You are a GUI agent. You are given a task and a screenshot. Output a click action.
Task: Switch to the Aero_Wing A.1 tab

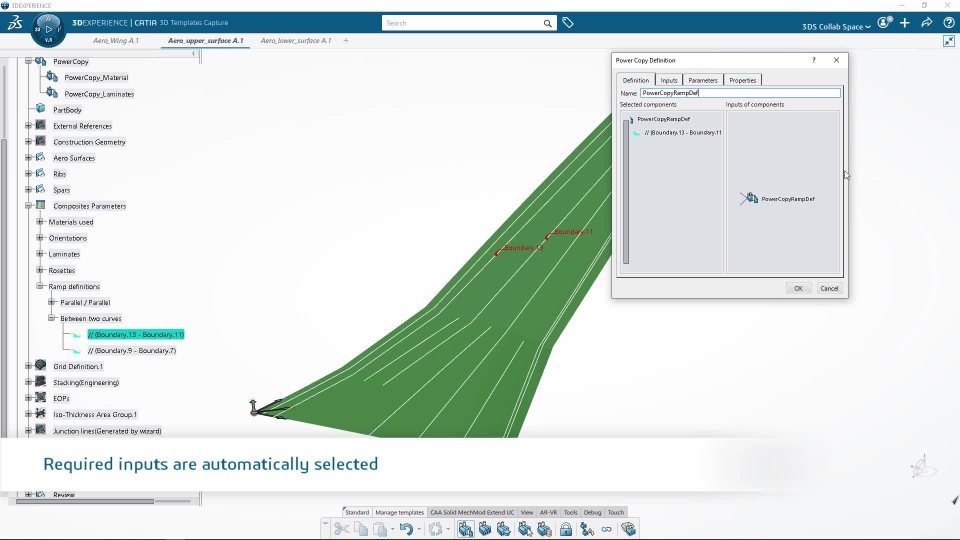116,40
